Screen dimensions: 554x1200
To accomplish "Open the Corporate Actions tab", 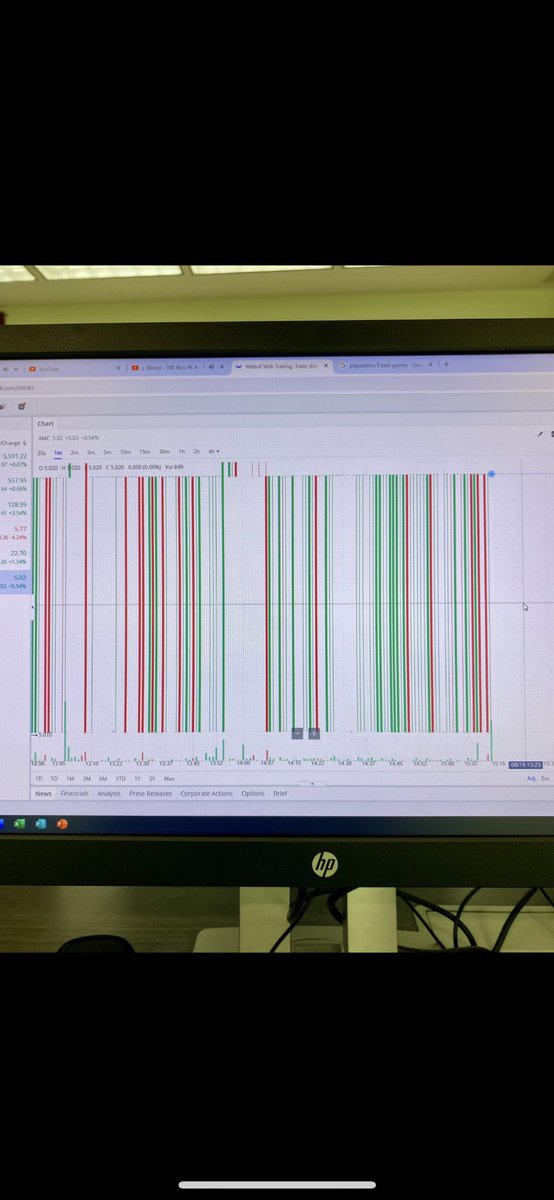I will tap(206, 793).
